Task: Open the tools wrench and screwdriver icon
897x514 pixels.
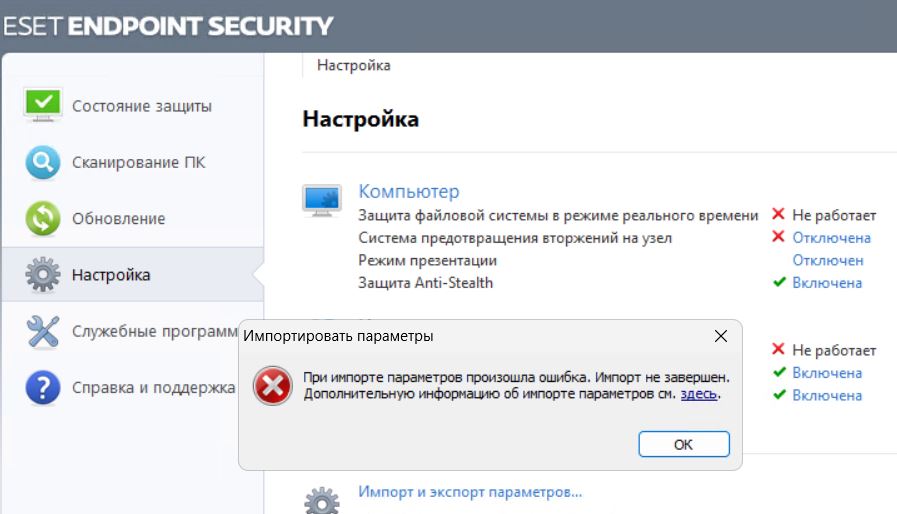Action: coord(43,331)
